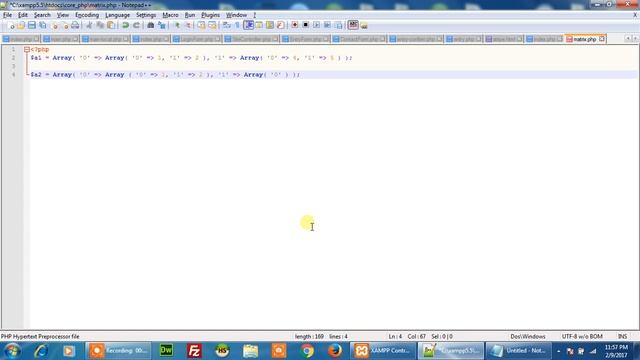Place cursor on line 4 $a2 code
The image size is (640, 360).
(165, 75)
